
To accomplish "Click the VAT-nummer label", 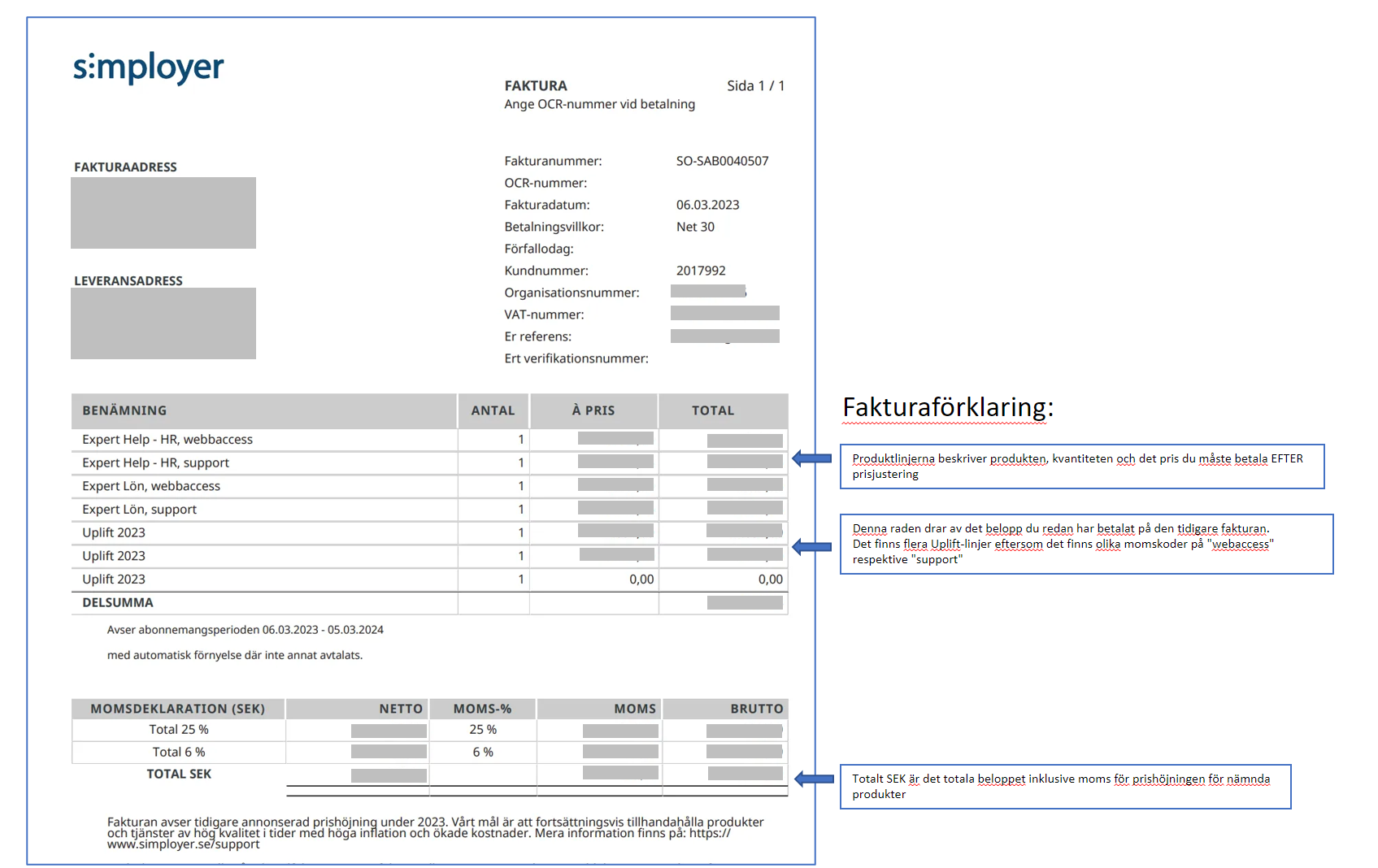I will pyautogui.click(x=544, y=315).
